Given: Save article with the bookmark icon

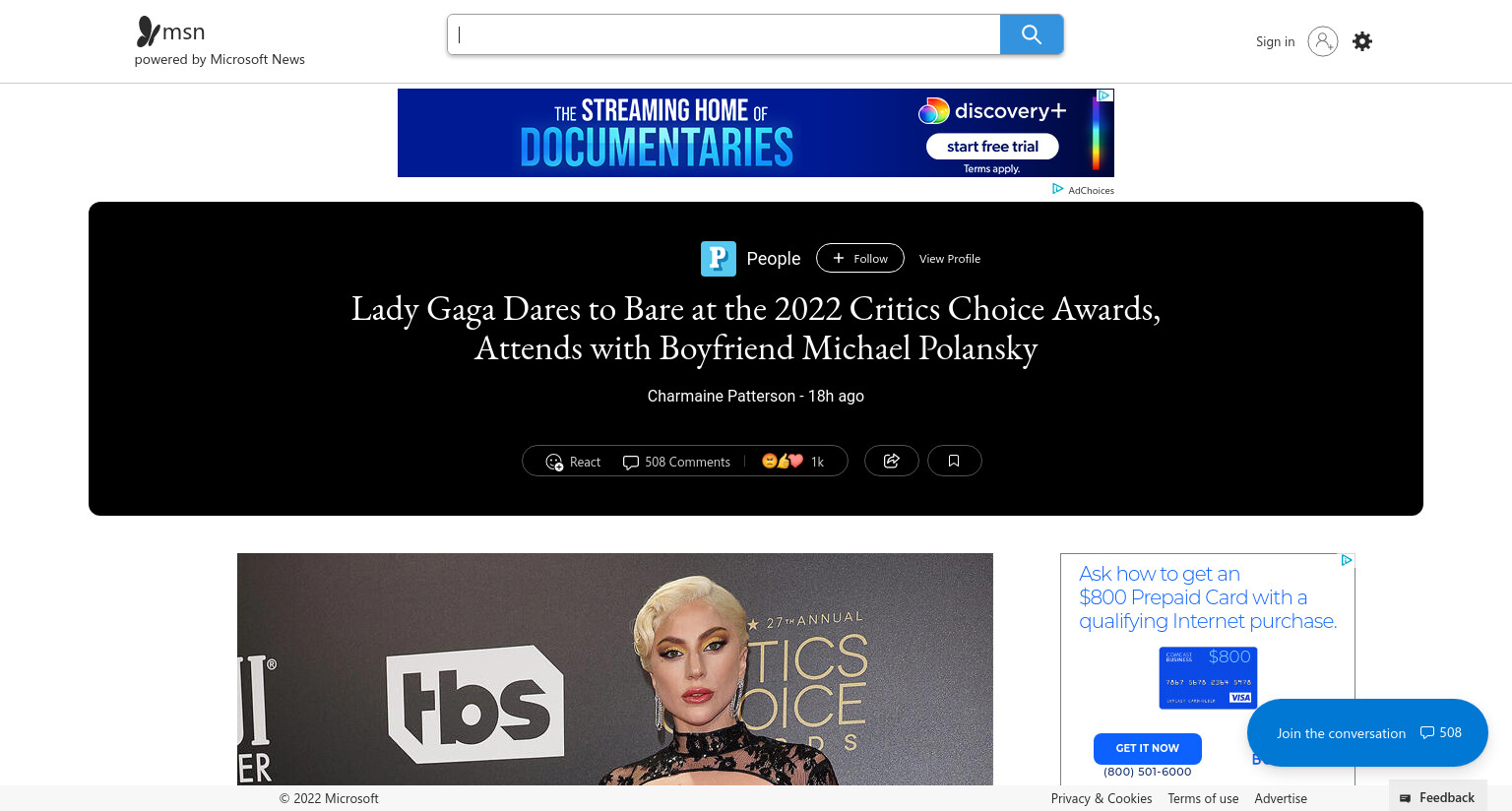Looking at the screenshot, I should coord(954,461).
